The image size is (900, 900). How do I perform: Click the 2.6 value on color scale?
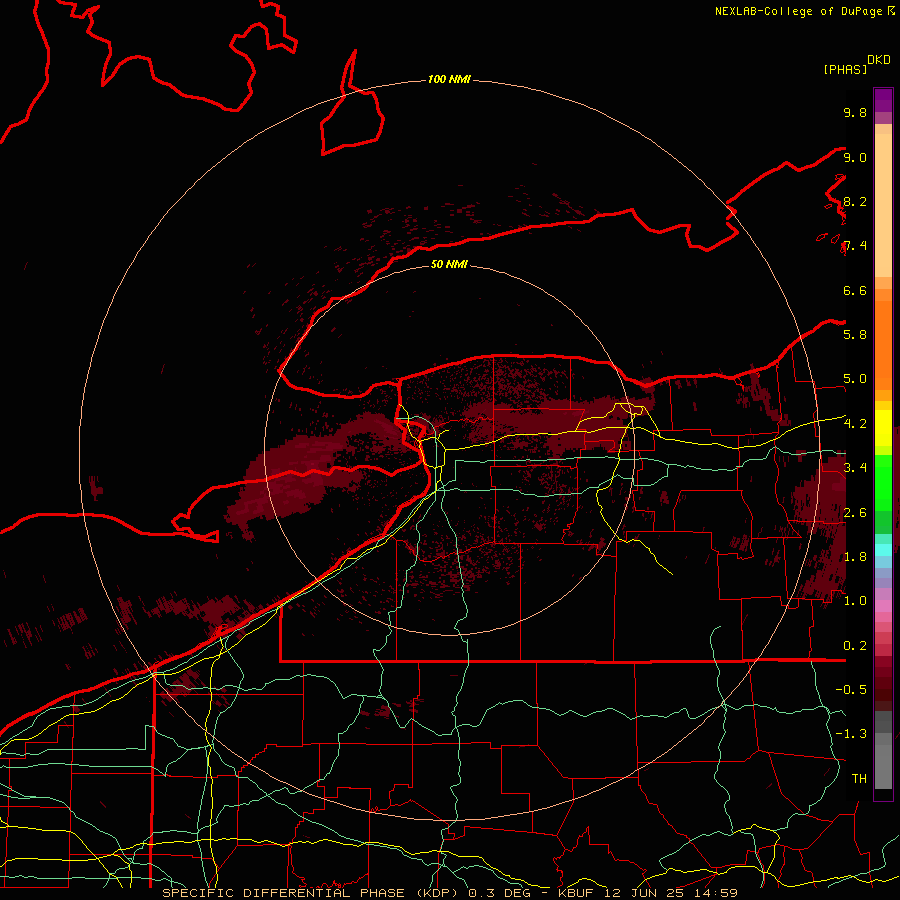coord(855,513)
